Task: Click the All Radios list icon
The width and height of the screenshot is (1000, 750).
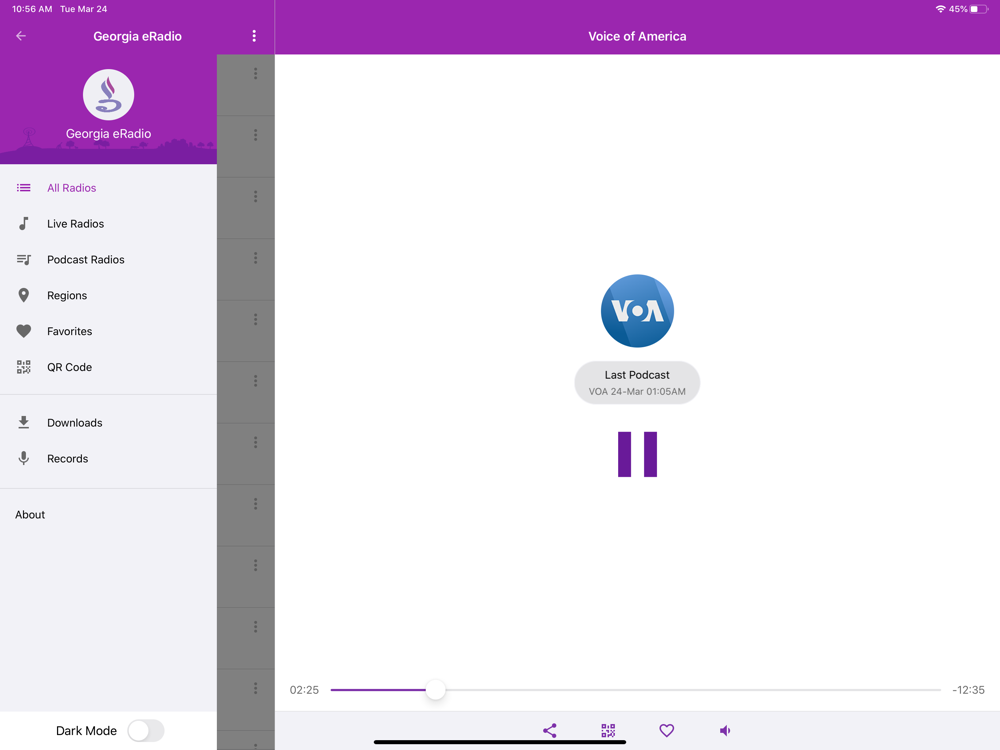Action: tap(24, 188)
